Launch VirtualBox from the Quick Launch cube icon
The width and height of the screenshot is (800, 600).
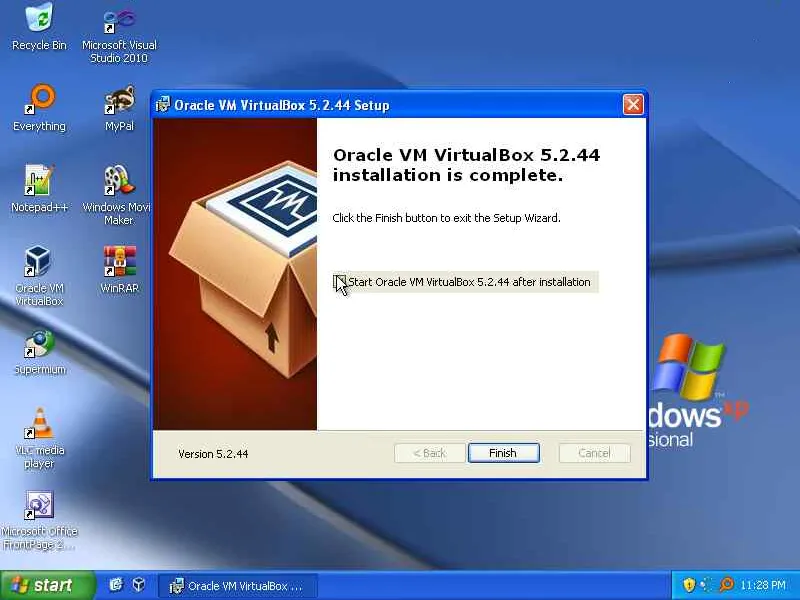tap(138, 585)
